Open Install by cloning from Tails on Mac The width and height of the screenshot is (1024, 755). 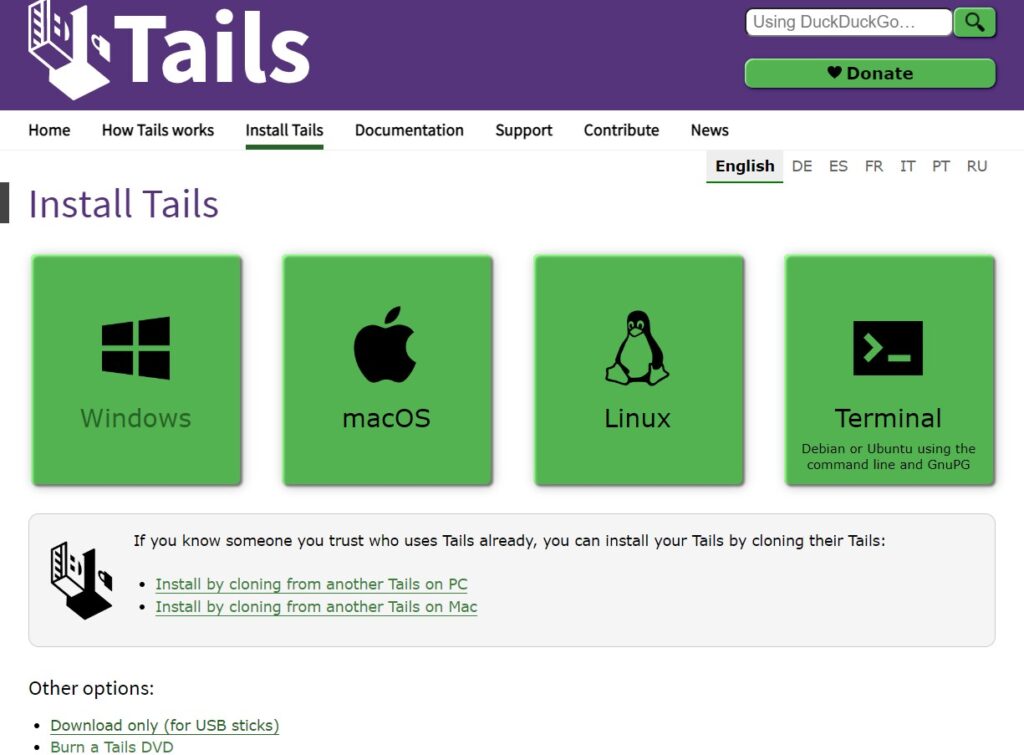point(316,607)
